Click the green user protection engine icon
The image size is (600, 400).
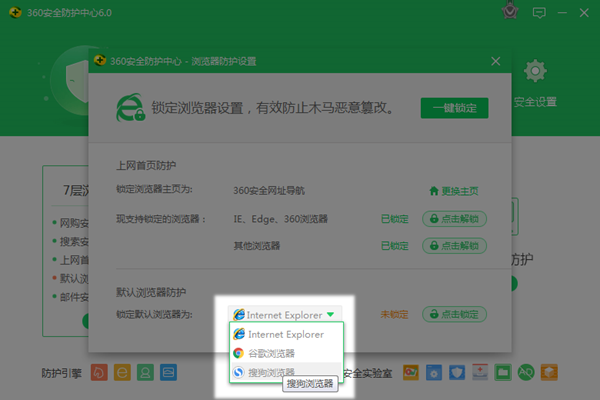tap(145, 372)
